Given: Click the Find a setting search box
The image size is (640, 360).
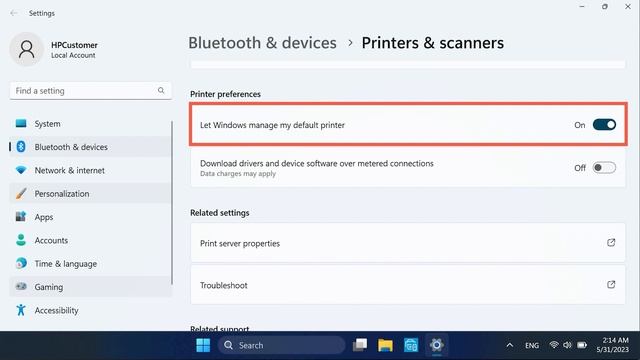Looking at the screenshot, I should point(90,91).
